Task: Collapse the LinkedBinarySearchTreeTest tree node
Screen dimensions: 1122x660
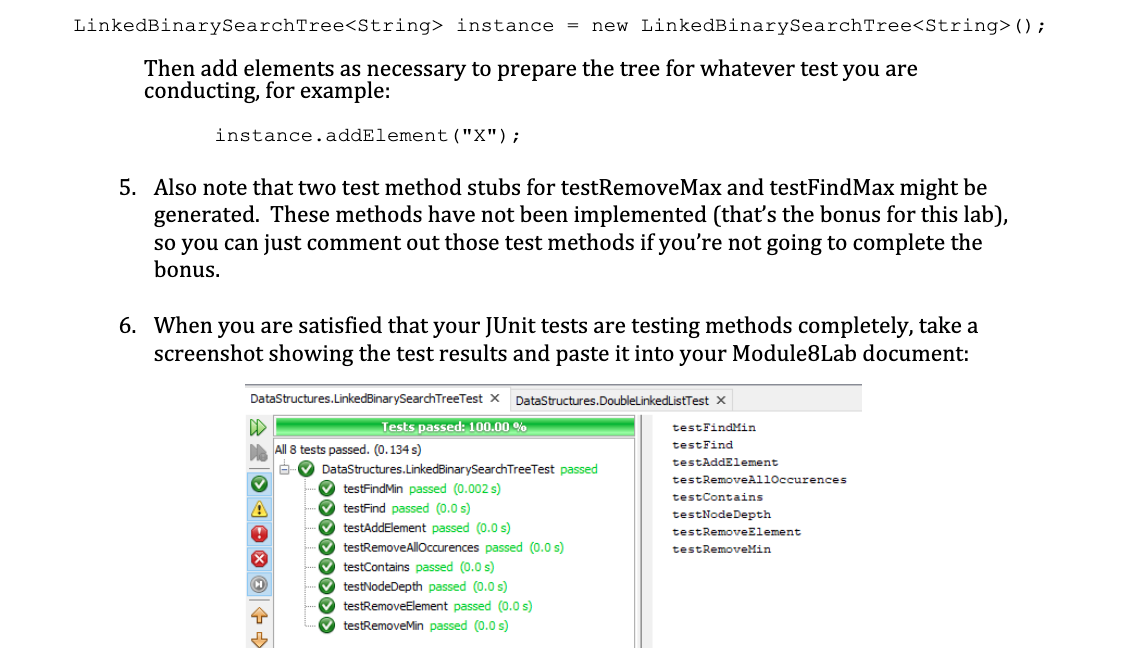Action: pos(285,468)
